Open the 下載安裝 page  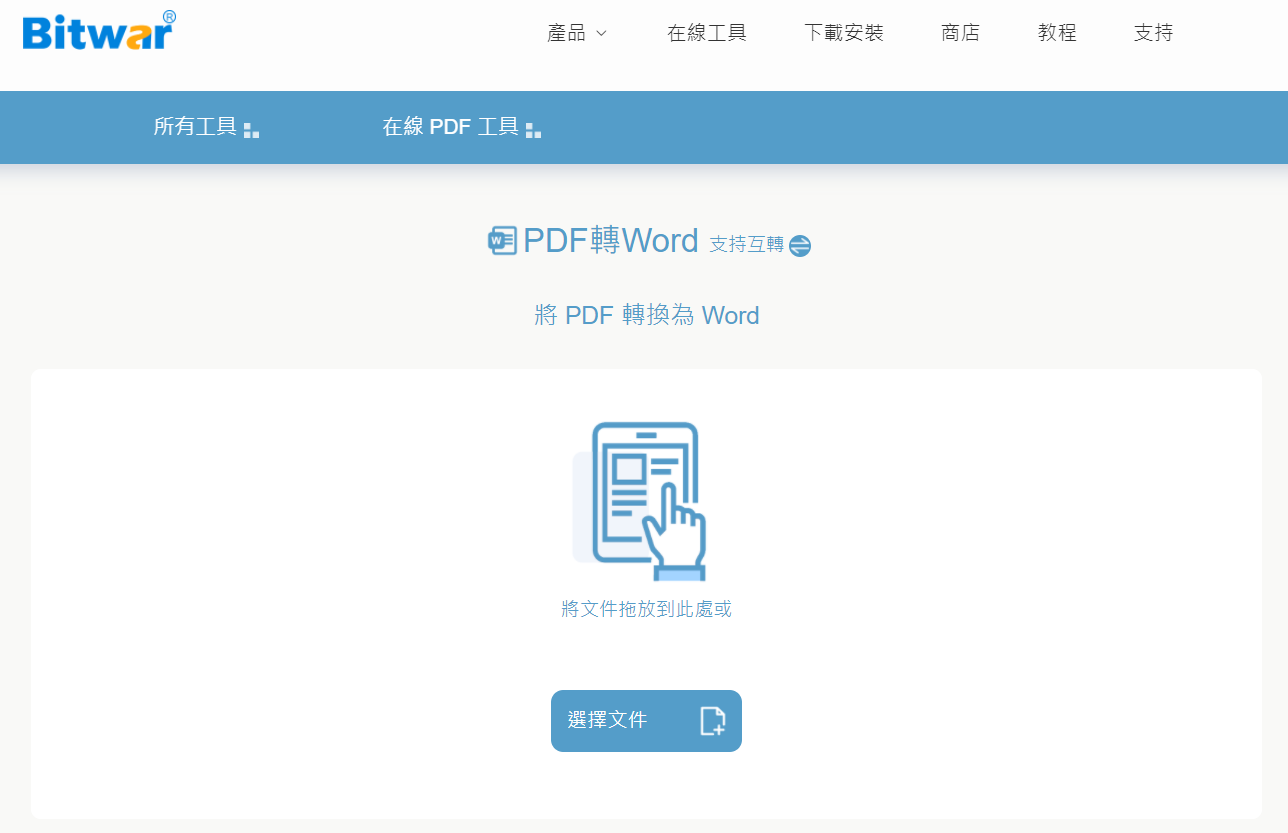click(x=844, y=33)
